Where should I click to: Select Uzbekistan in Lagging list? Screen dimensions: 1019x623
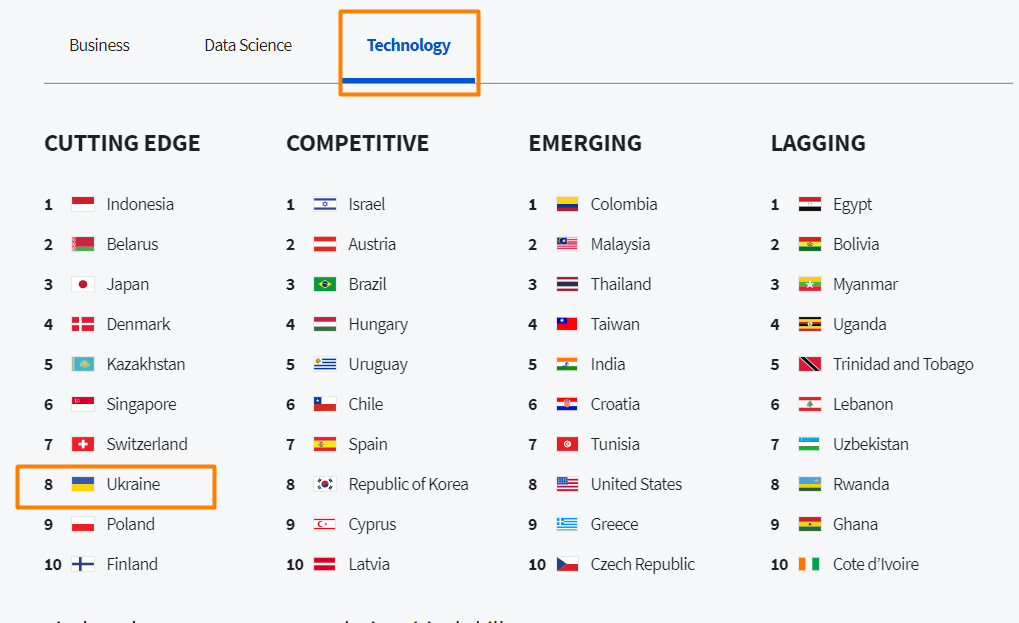tap(871, 444)
